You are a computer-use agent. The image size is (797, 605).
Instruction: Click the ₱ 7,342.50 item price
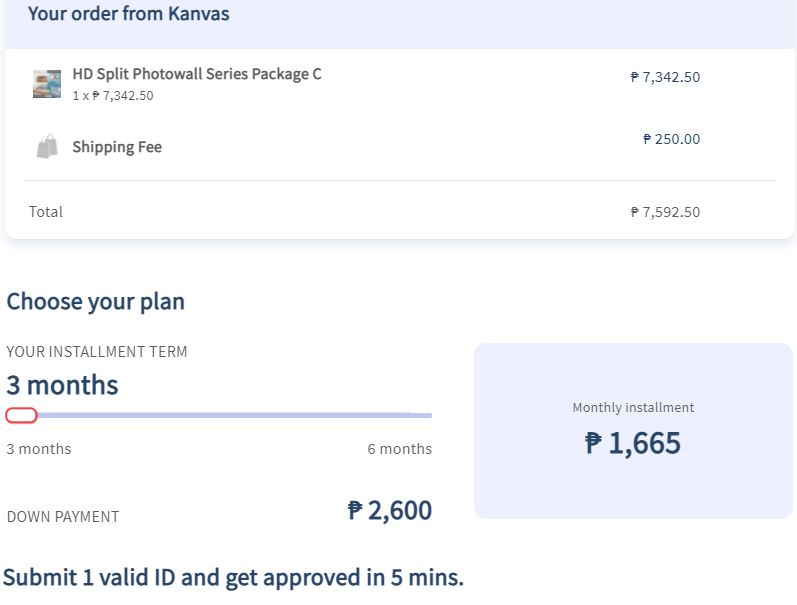click(665, 77)
